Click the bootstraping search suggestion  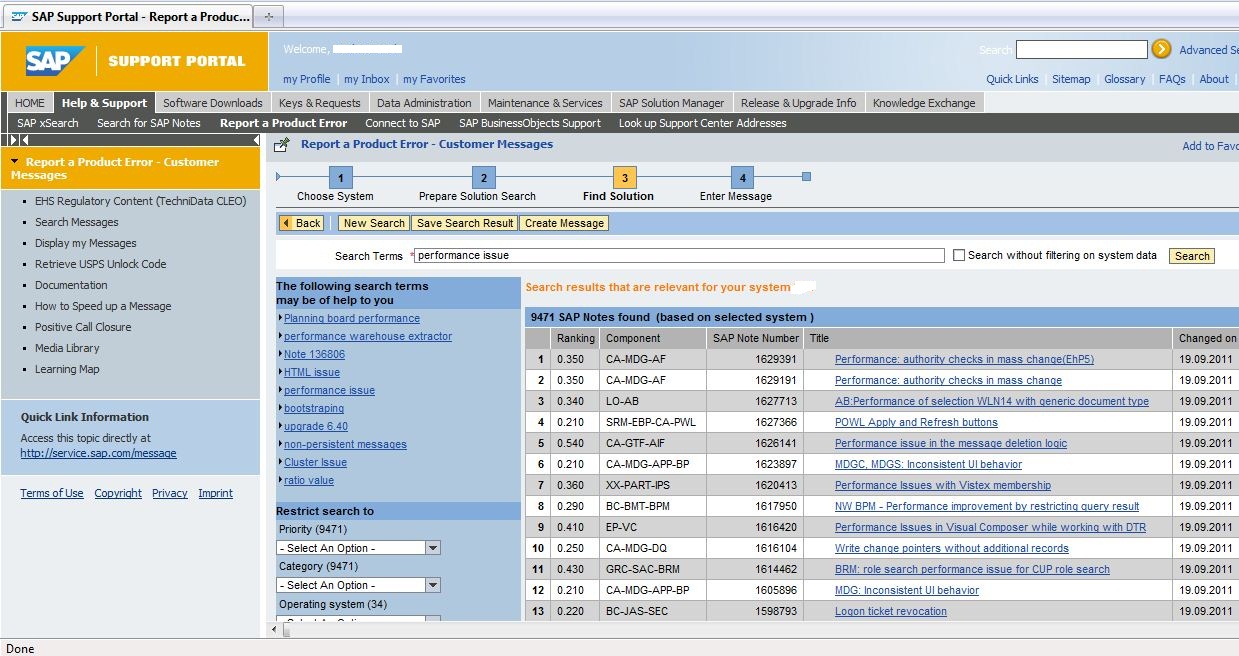[x=314, y=408]
